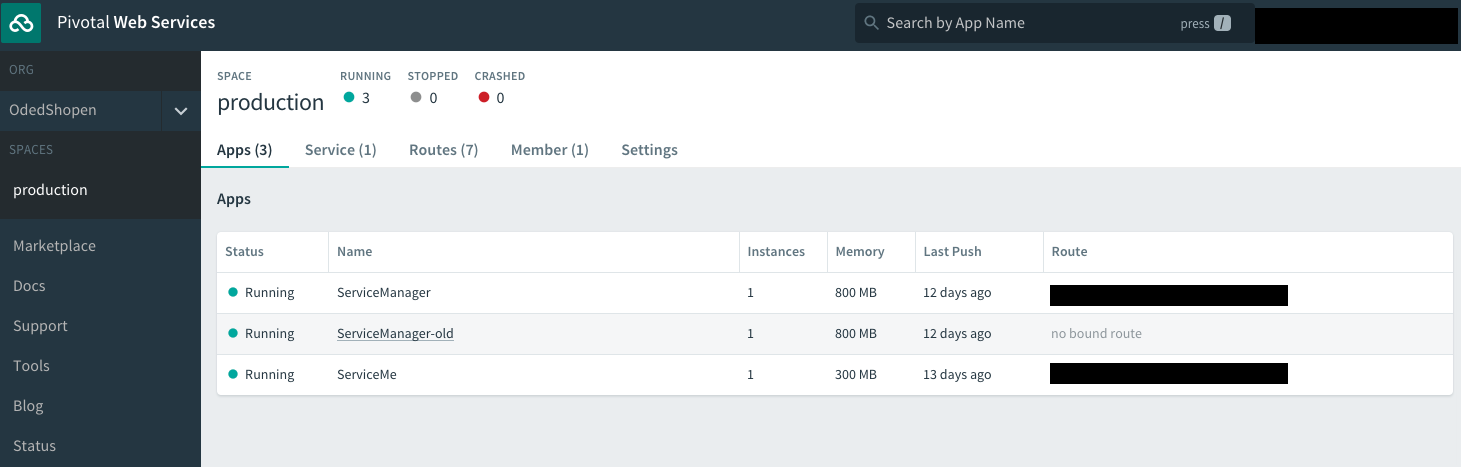The width and height of the screenshot is (1461, 467).
Task: Click the 800 MB cell of ServiceManager-old
Action: point(856,334)
